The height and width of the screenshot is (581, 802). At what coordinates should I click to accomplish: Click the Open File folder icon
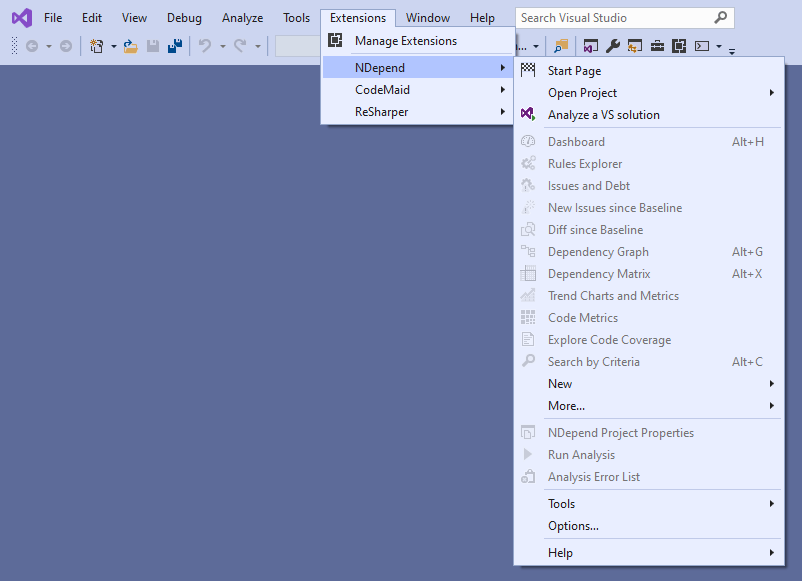click(x=130, y=47)
